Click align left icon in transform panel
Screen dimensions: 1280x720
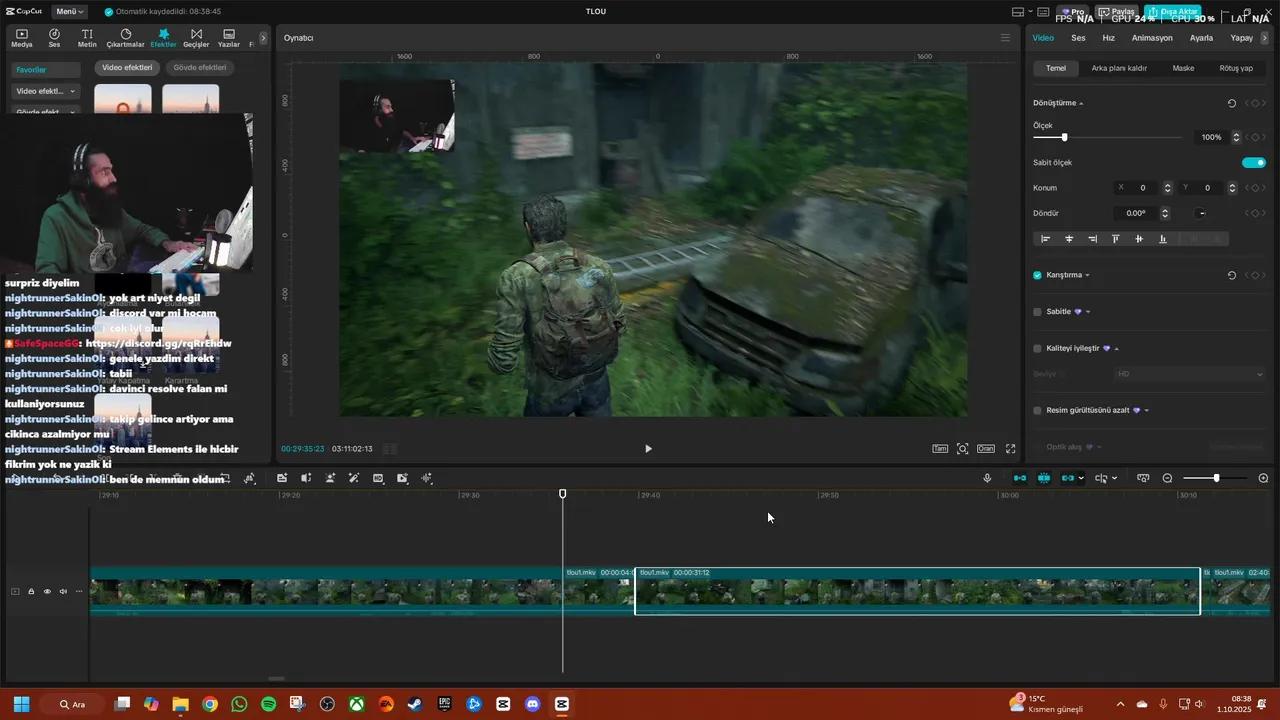point(1046,239)
